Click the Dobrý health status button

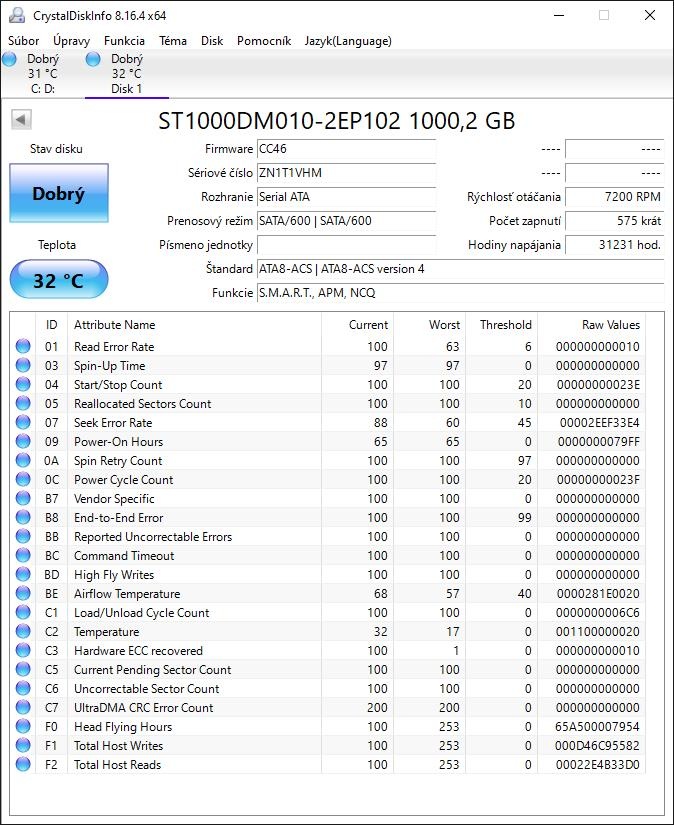tap(59, 193)
